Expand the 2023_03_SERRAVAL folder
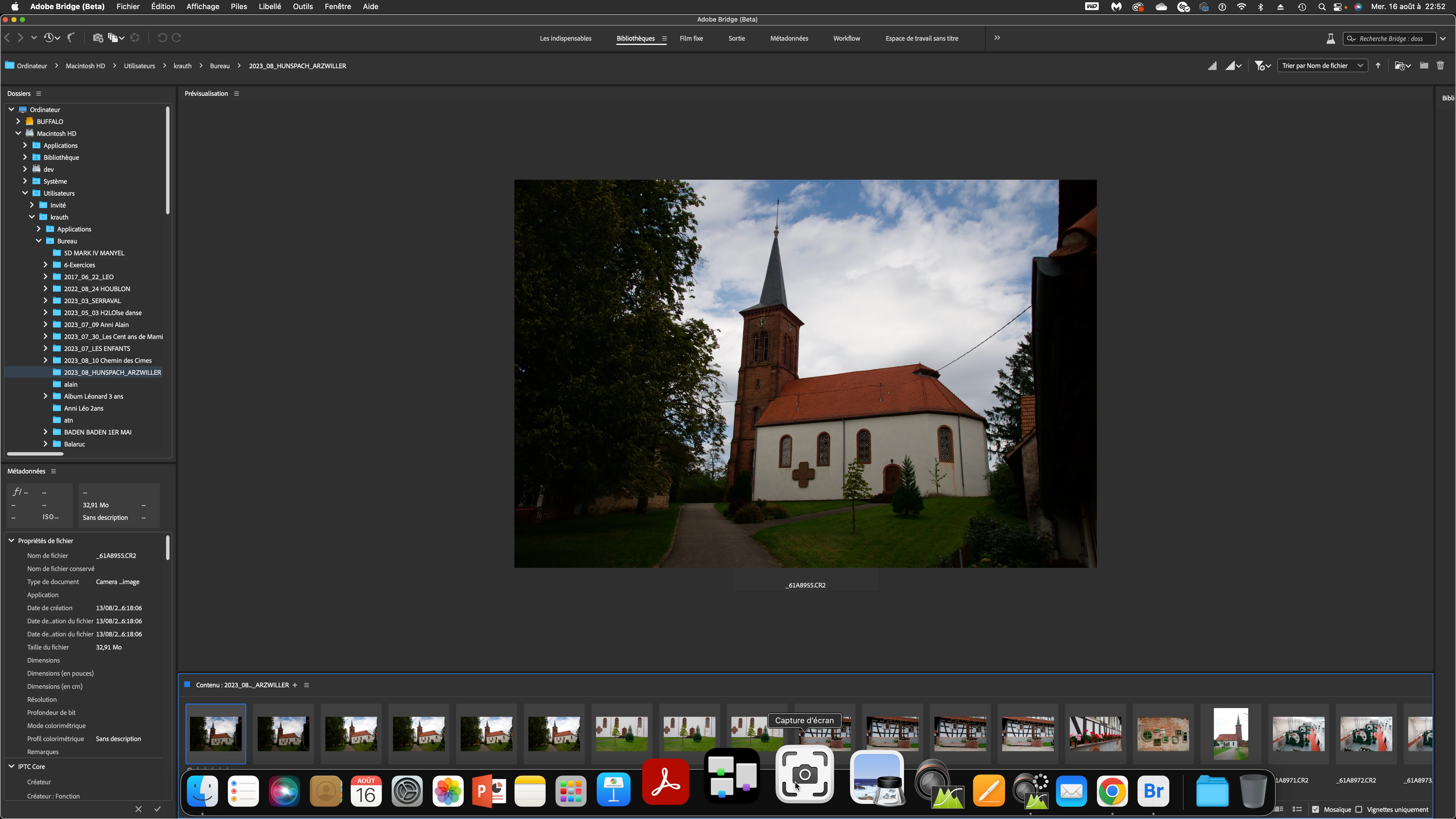The height and width of the screenshot is (819, 1456). tap(46, 301)
